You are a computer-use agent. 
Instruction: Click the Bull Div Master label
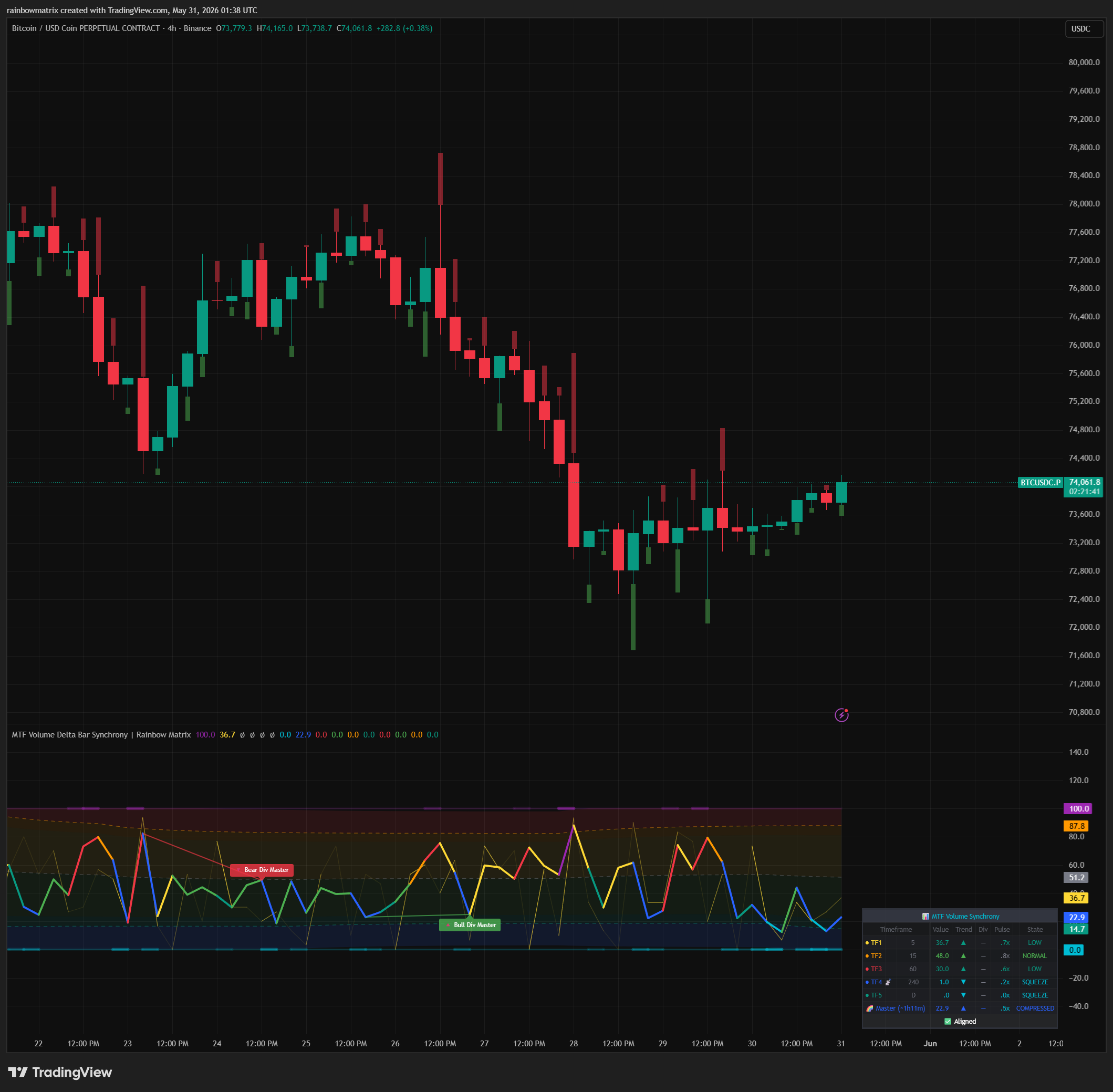[x=470, y=925]
